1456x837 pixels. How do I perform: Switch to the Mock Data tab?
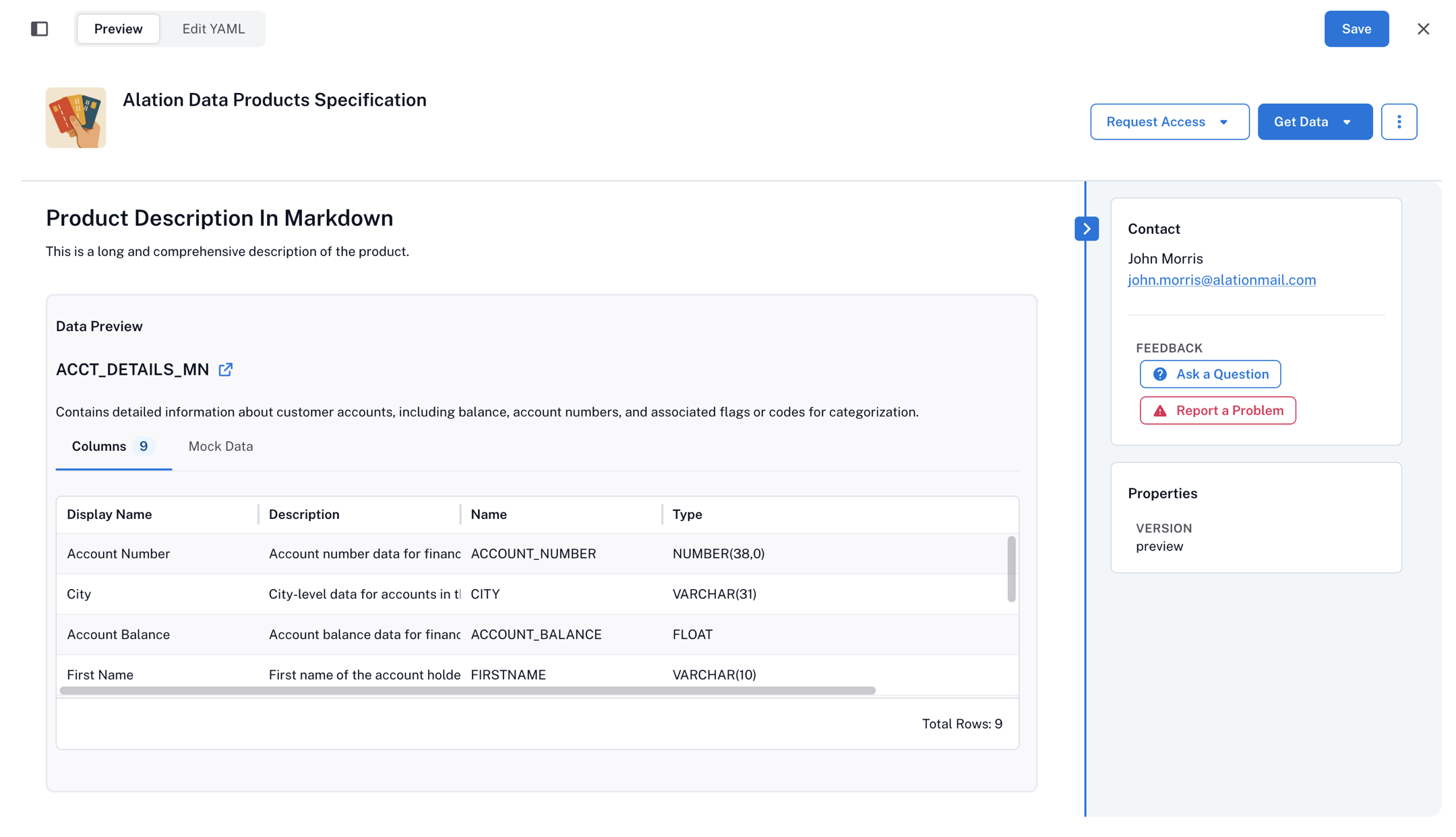220,445
